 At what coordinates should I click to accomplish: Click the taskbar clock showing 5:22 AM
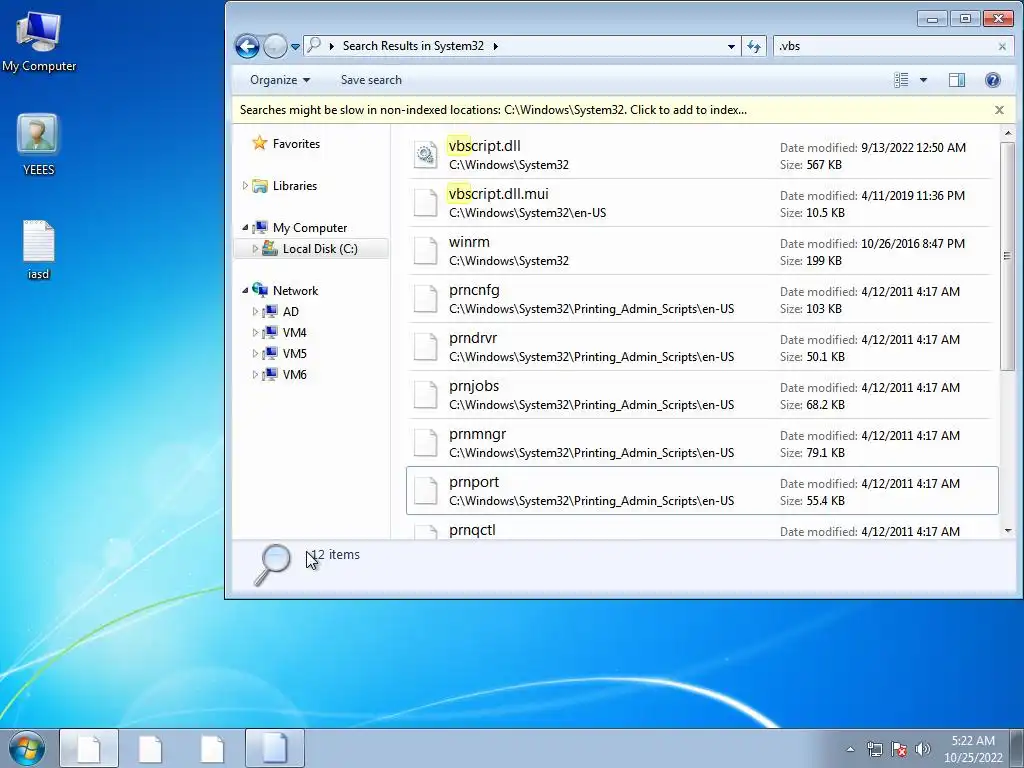click(973, 749)
